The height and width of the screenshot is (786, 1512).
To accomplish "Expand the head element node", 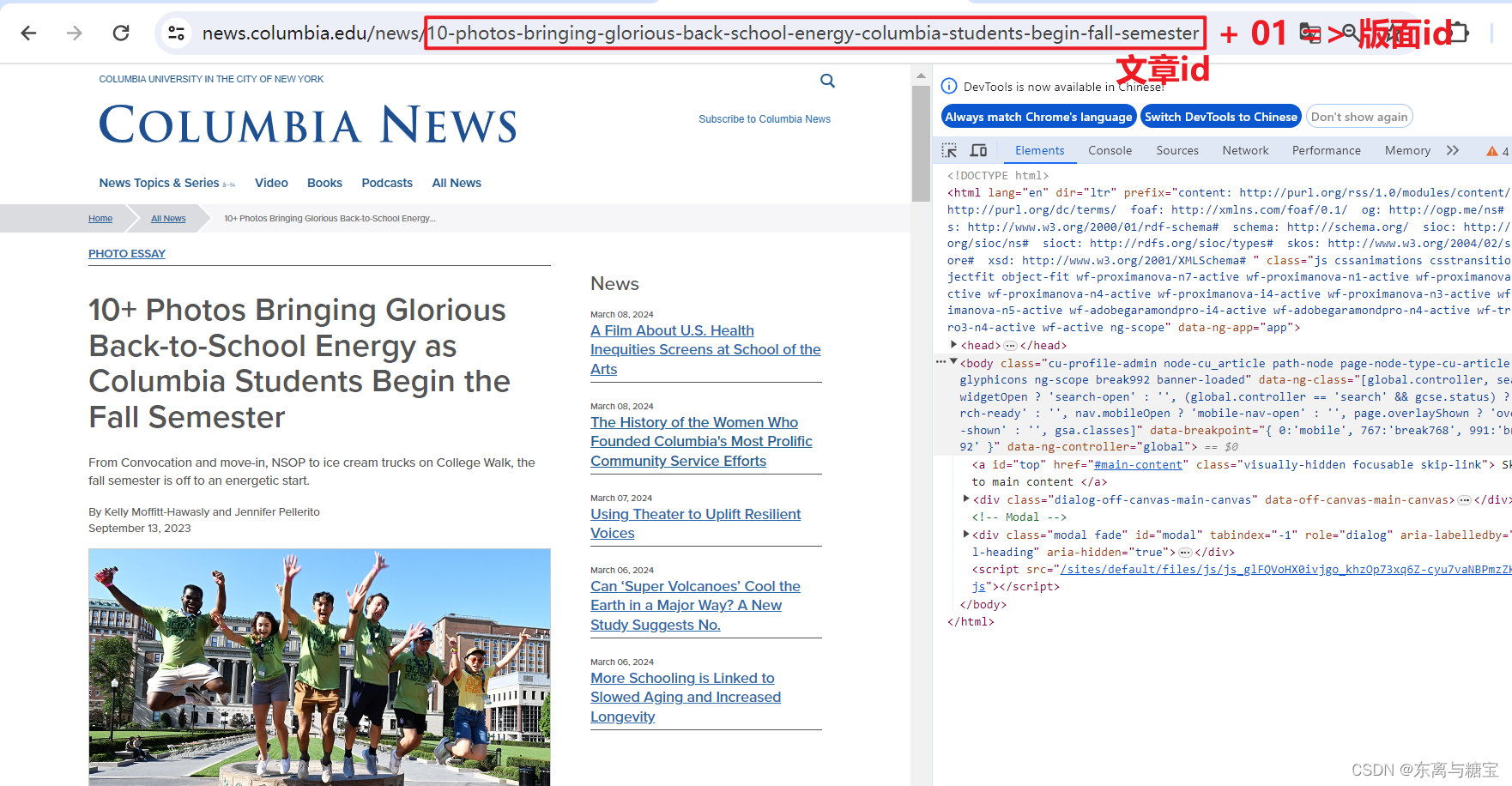I will click(x=953, y=345).
